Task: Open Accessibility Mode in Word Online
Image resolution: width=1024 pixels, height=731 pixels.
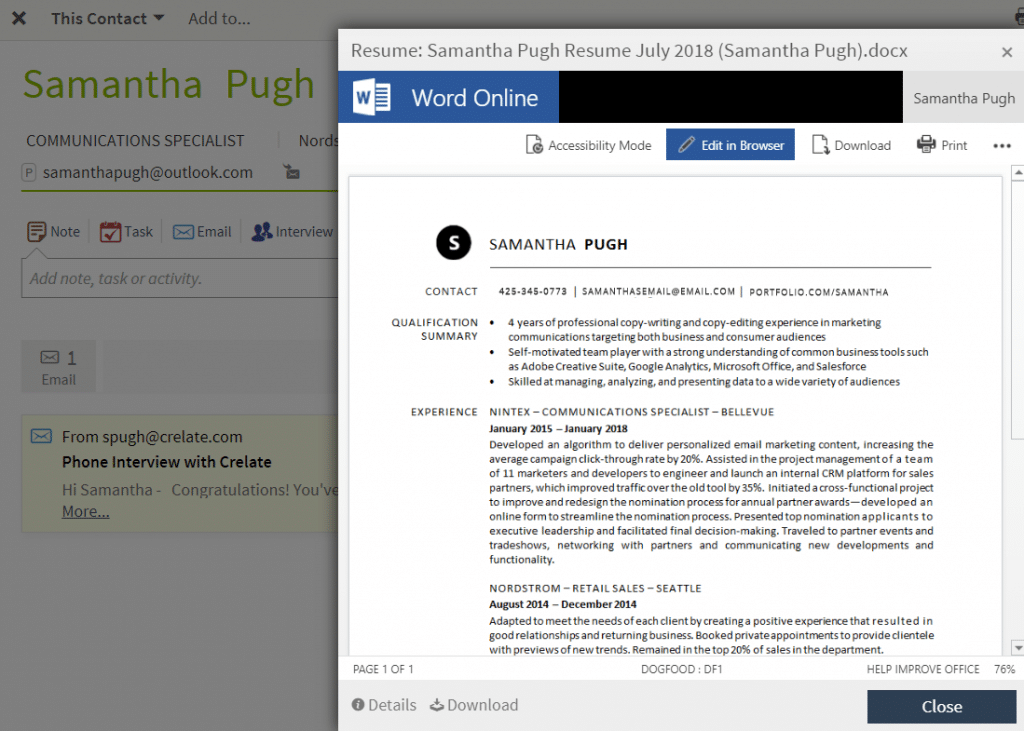Action: [x=588, y=145]
